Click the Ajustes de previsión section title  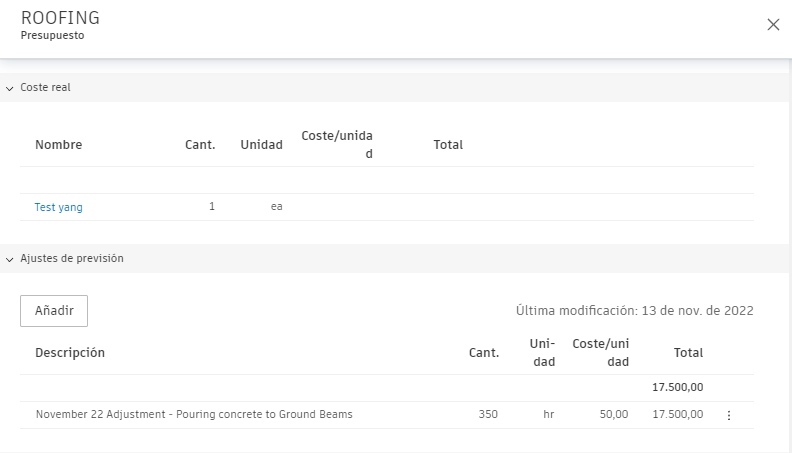tap(72, 258)
